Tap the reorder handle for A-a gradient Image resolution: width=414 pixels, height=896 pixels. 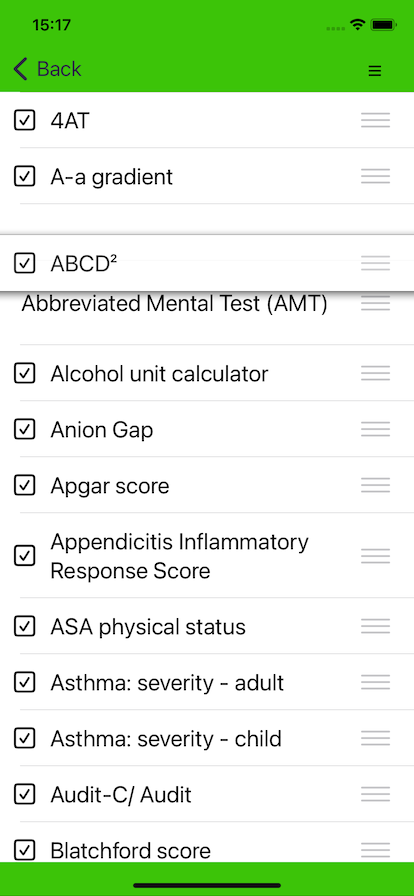click(375, 176)
